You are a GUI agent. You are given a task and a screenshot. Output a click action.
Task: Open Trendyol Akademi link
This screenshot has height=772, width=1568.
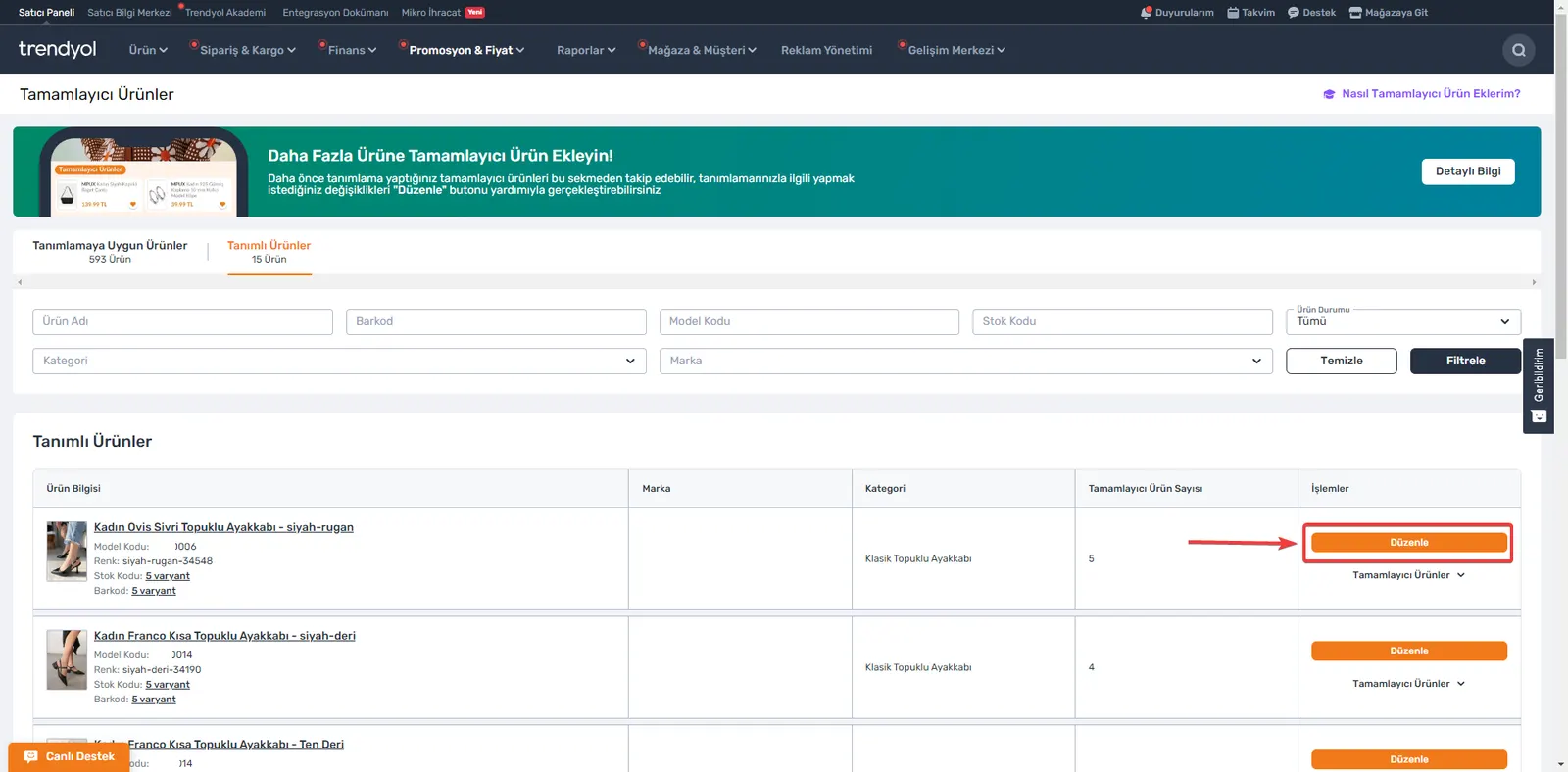(225, 13)
